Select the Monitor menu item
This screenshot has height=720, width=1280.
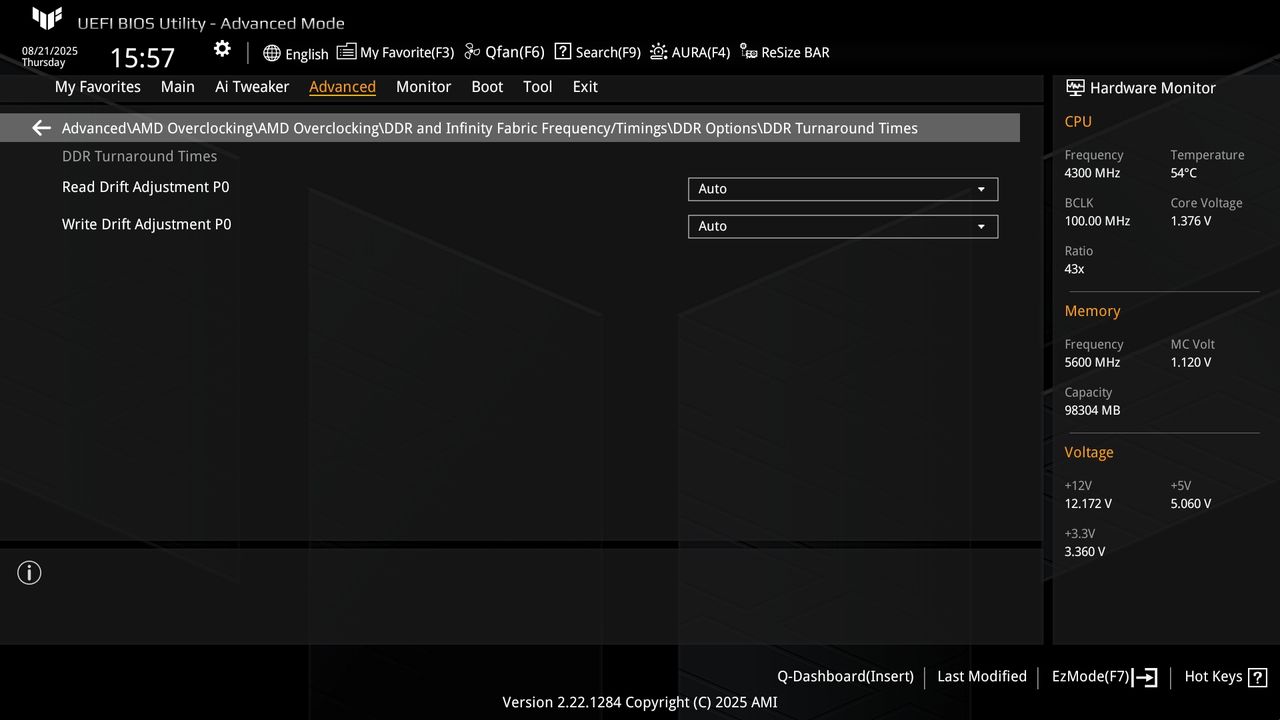click(x=423, y=87)
